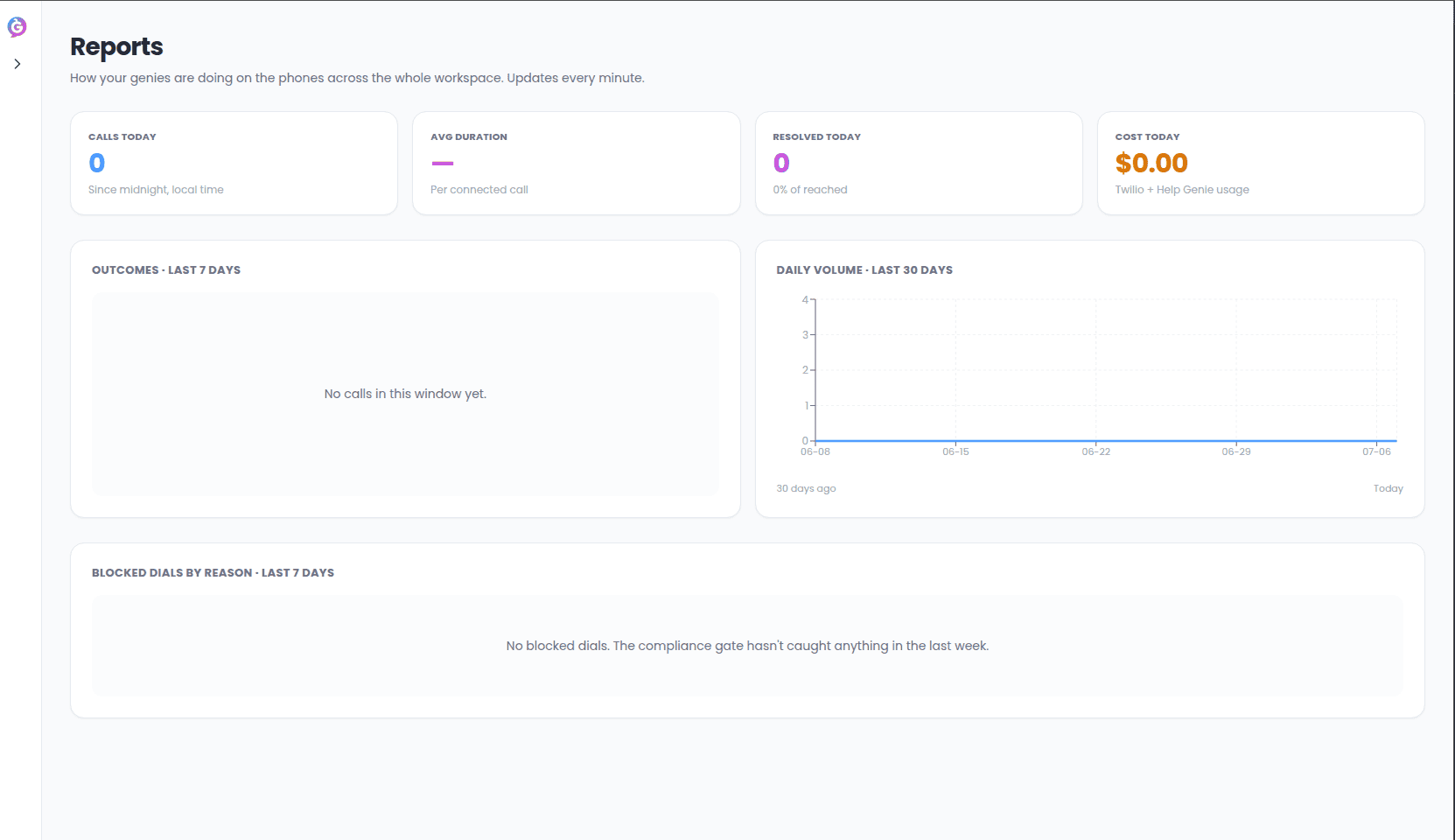Click the Help Genie logo icon
This screenshot has width=1455, height=840.
pos(17,27)
